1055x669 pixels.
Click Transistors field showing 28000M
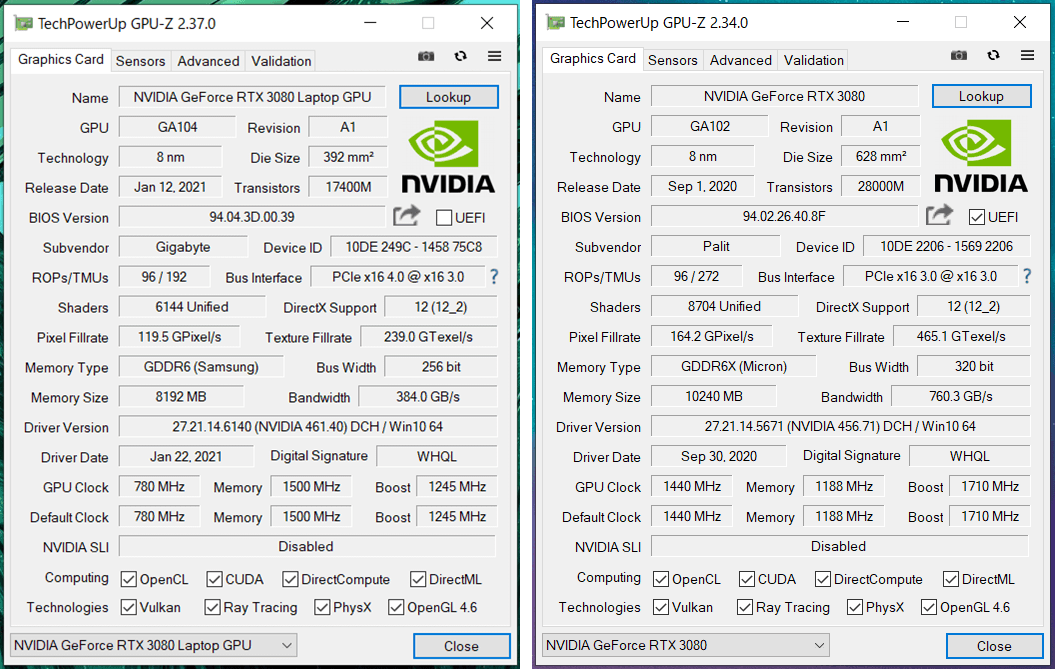[x=881, y=186]
